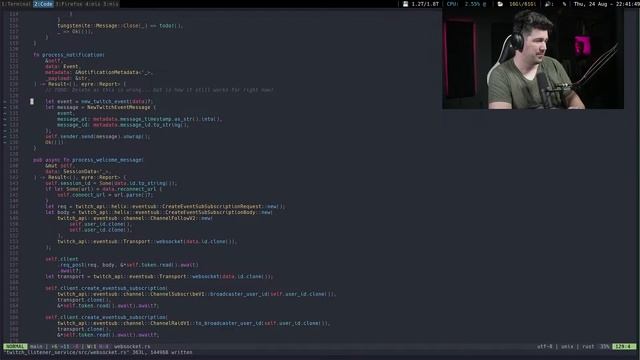
Task: Click the 'message_id: metadata.message_id' line
Action: (x=123, y=125)
